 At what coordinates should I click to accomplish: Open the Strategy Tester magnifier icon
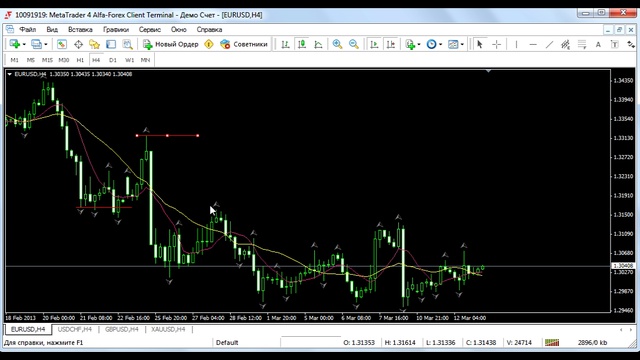pos(127,44)
